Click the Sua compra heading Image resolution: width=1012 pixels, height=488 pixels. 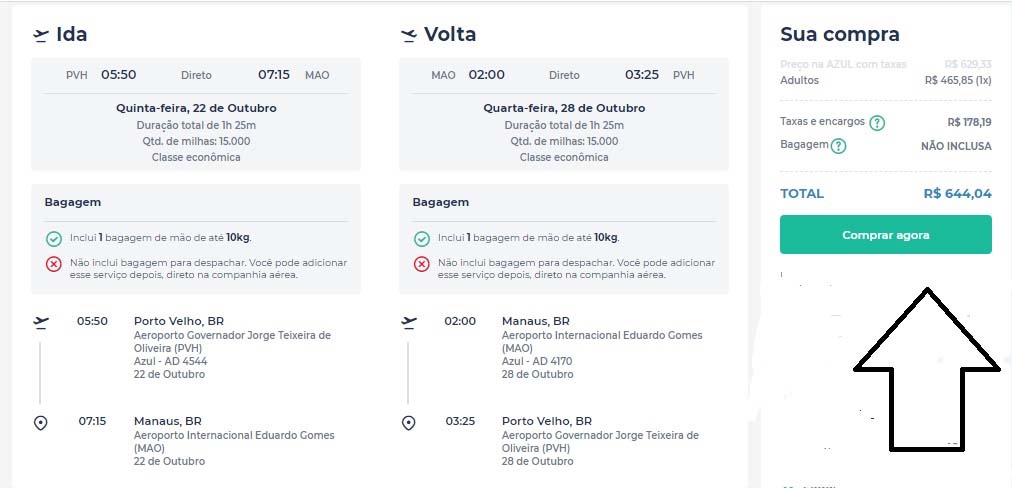(x=839, y=35)
